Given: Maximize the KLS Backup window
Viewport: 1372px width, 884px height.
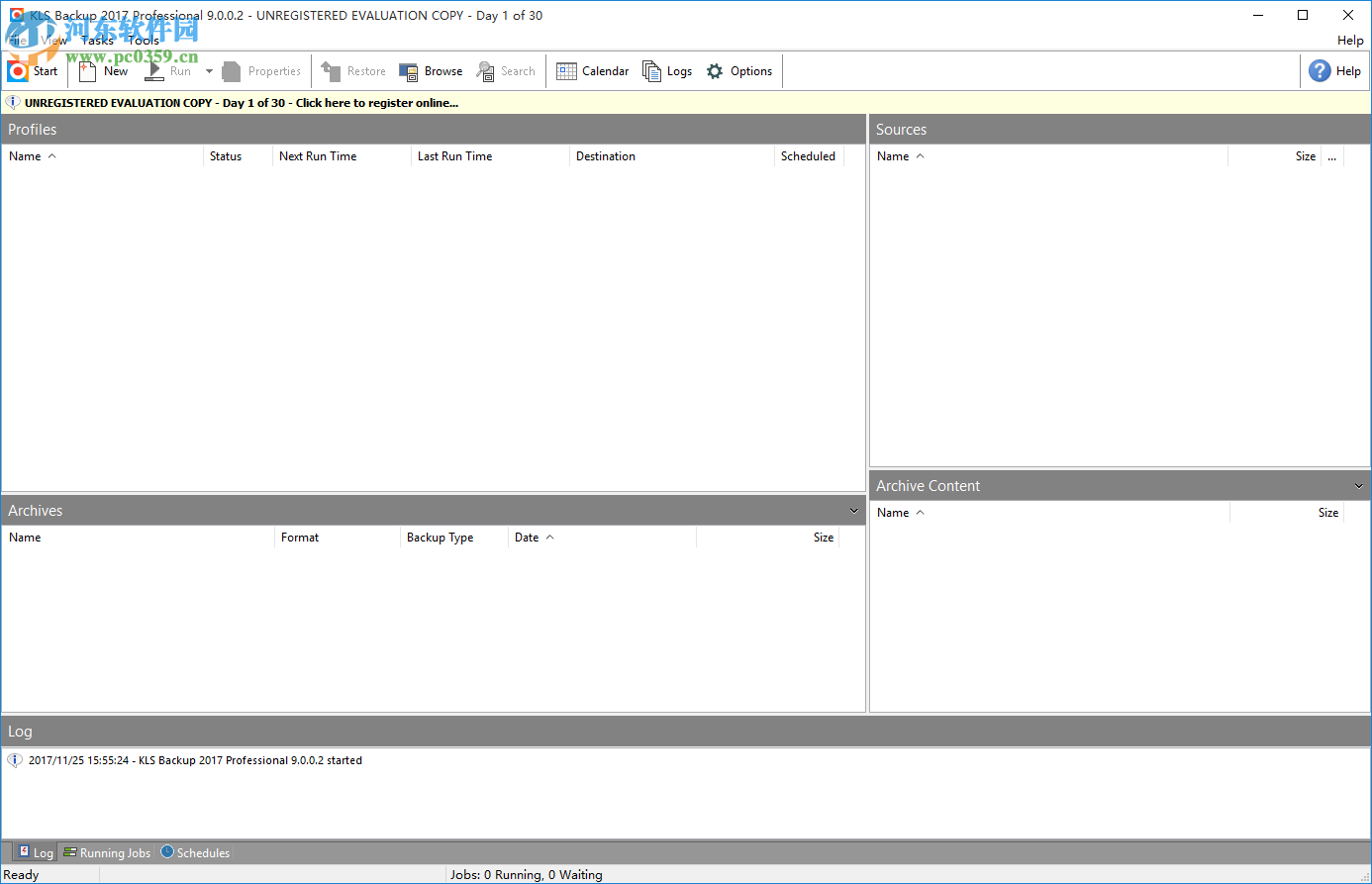Looking at the screenshot, I should [x=1303, y=15].
